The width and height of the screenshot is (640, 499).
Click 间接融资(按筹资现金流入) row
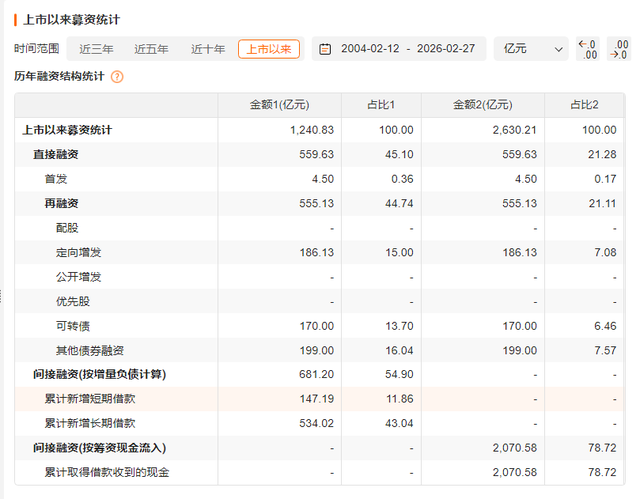pyautogui.click(x=98, y=447)
